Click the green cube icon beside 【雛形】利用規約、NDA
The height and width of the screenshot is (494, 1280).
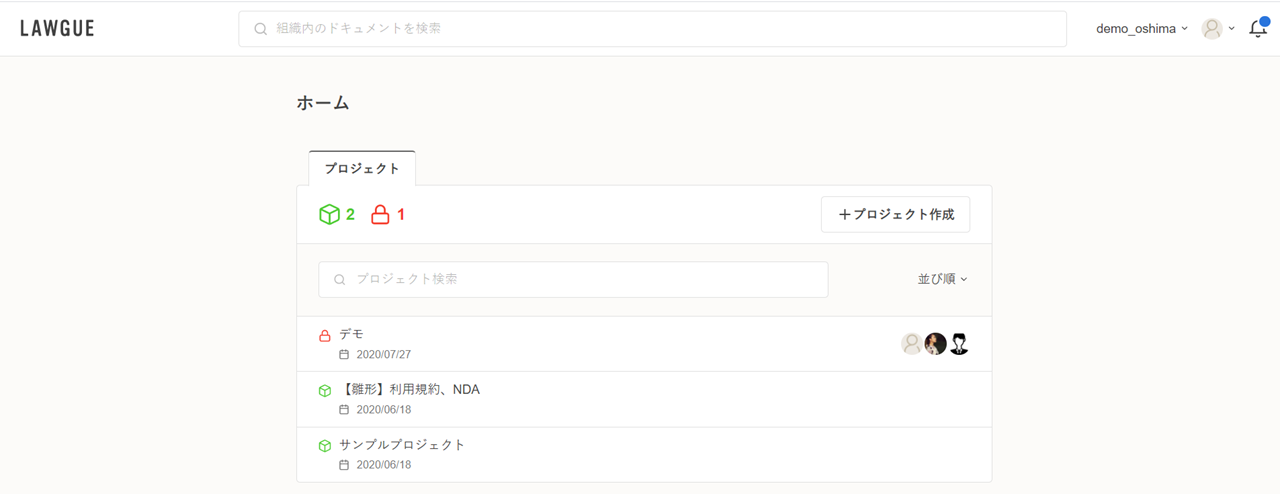tap(324, 390)
